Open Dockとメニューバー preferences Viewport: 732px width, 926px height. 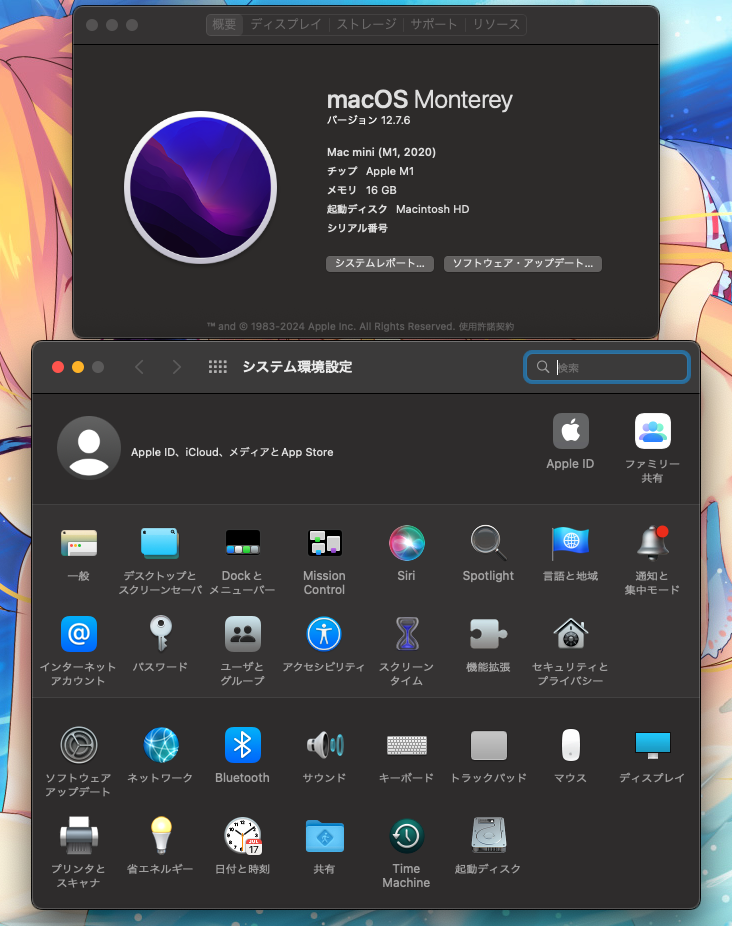[242, 543]
